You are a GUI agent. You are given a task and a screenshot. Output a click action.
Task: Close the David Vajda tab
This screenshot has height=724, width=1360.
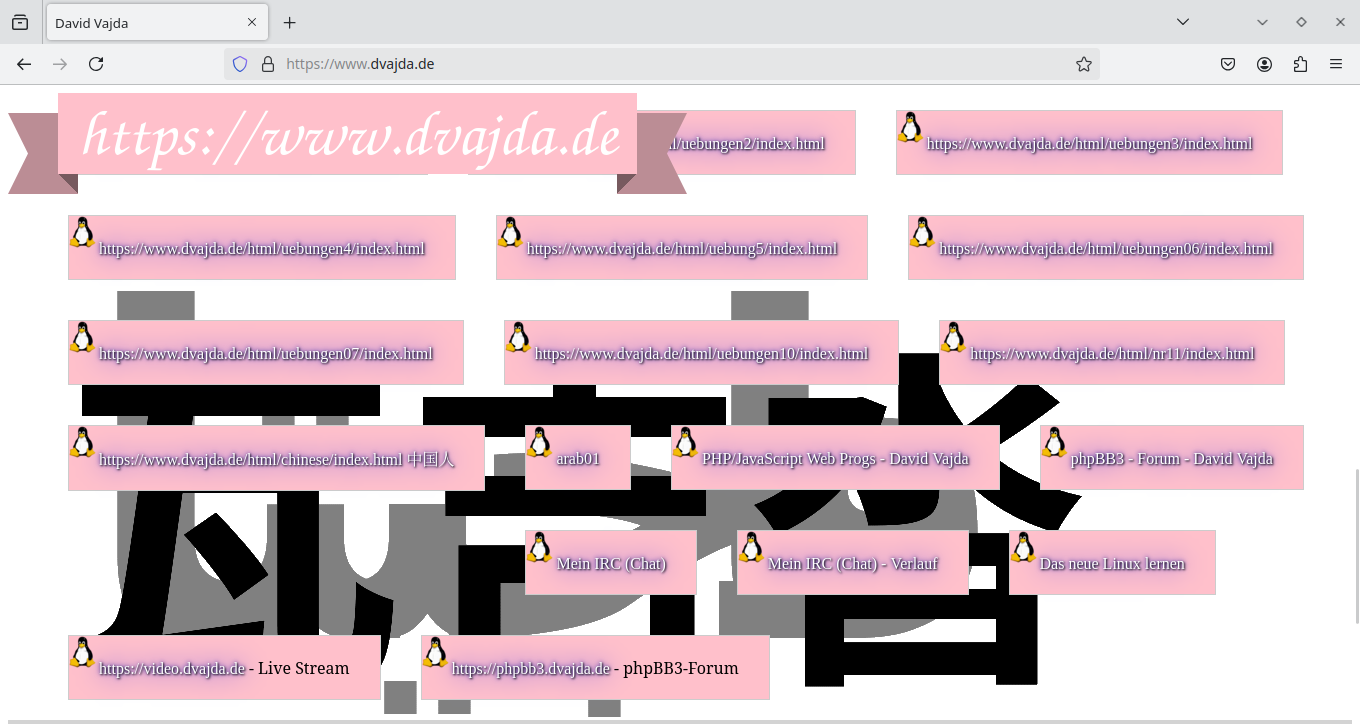(x=252, y=22)
